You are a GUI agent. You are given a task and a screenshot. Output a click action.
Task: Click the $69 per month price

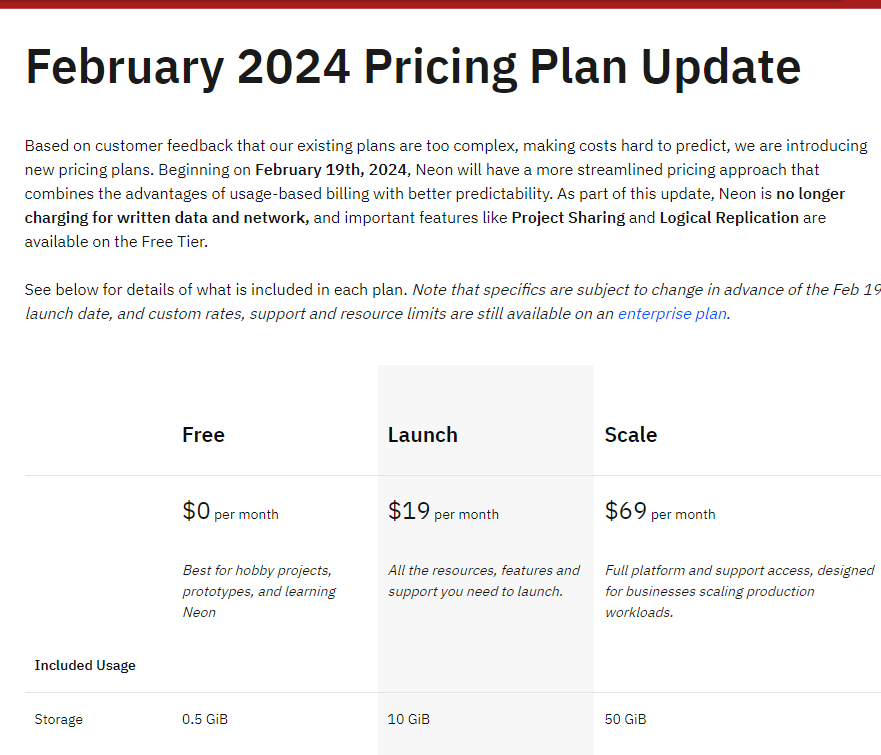click(660, 512)
